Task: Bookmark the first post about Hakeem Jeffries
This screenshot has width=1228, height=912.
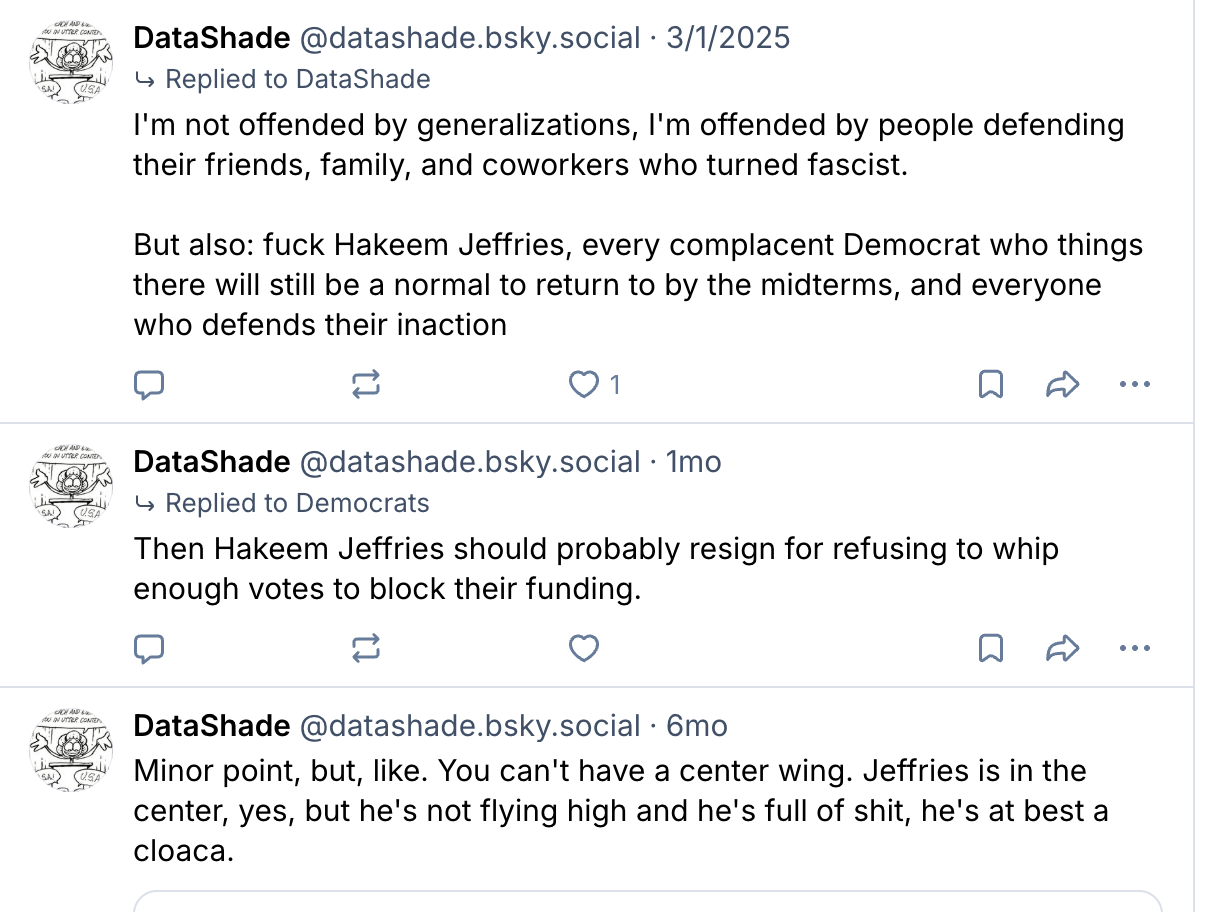Action: (x=990, y=385)
